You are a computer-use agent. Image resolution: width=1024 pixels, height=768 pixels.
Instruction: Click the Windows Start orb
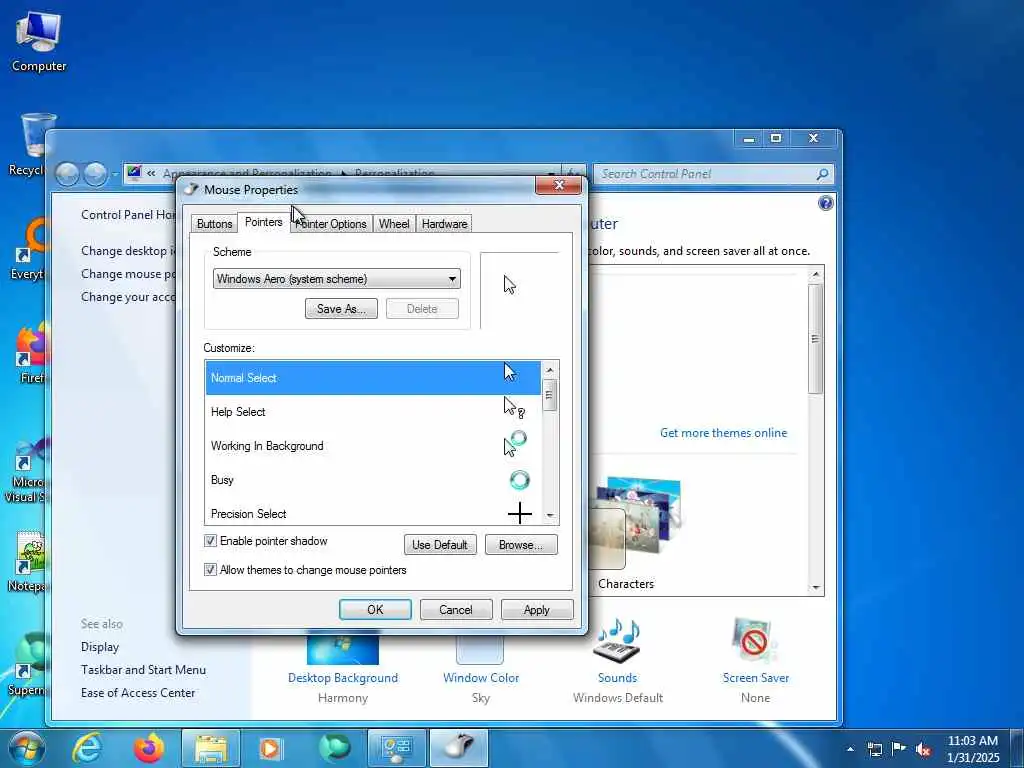[26, 748]
